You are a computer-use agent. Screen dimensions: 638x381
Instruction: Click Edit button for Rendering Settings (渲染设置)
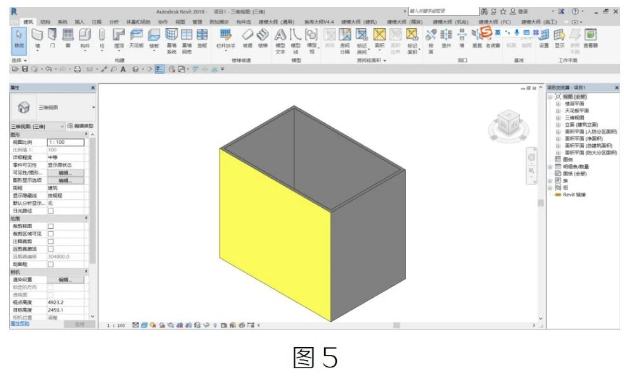[x=66, y=280]
